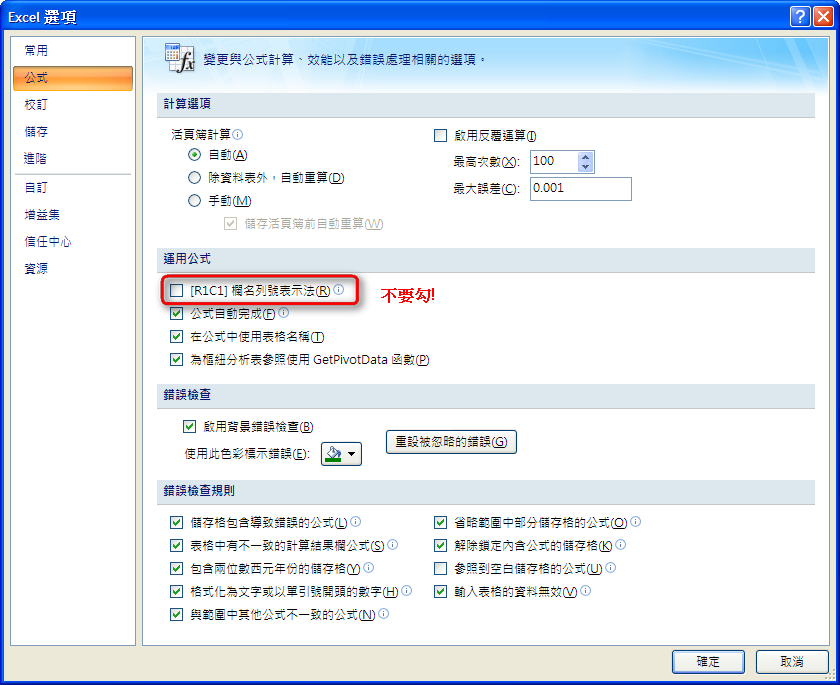The width and height of the screenshot is (840, 685).
Task: Open the 資源 category
Action: point(72,268)
